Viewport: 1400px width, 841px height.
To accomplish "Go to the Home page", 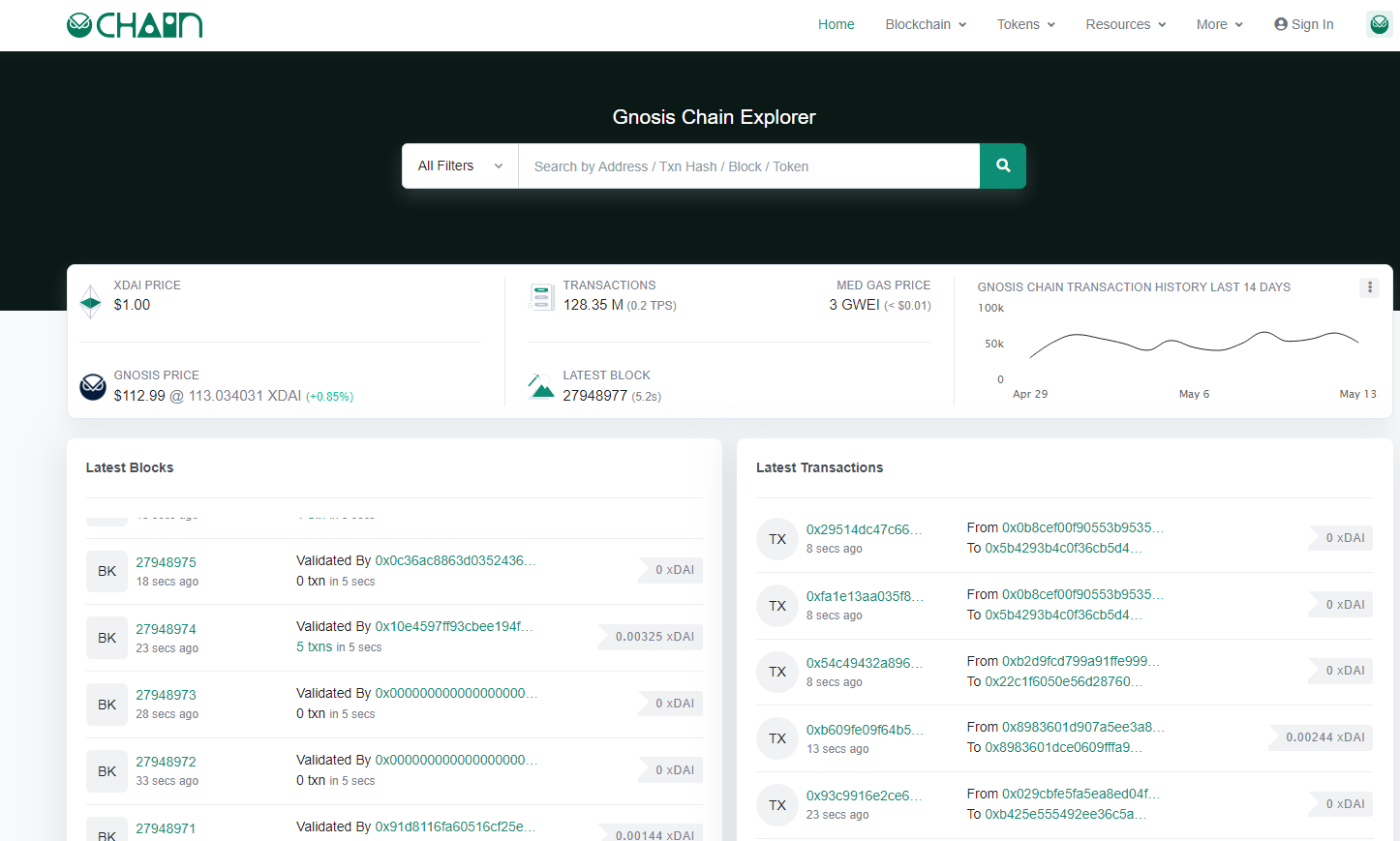I will coord(836,24).
